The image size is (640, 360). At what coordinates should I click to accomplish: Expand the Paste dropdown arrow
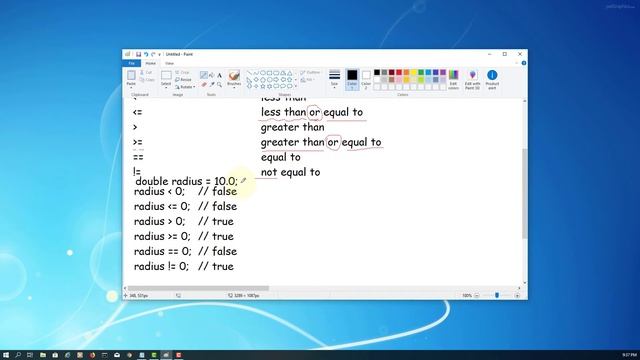tap(131, 87)
